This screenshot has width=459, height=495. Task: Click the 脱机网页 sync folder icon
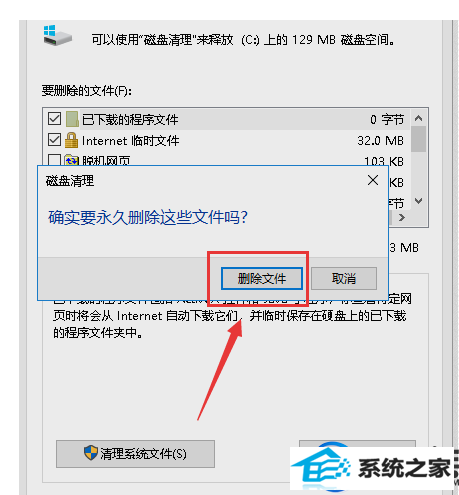pos(71,160)
